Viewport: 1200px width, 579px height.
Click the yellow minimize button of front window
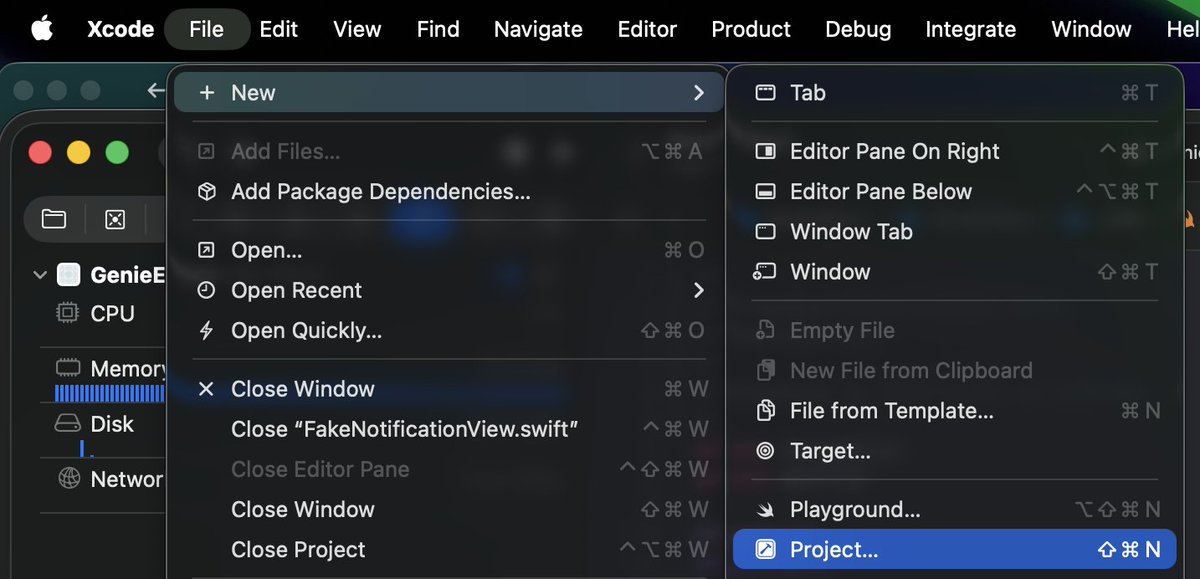[78, 152]
